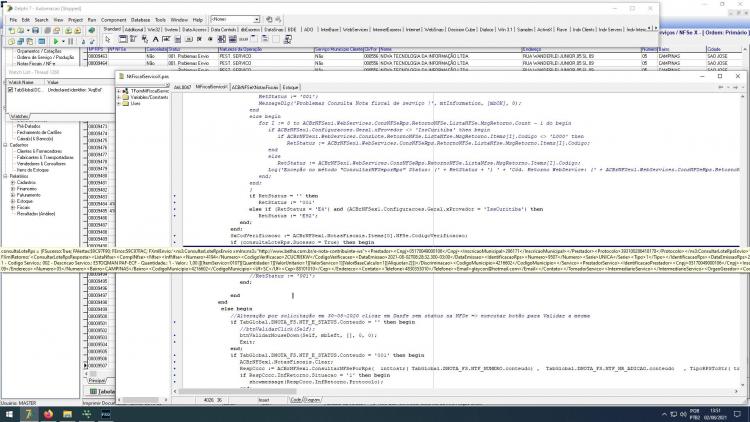
Task: Open the File menu
Action: (x=13, y=20)
